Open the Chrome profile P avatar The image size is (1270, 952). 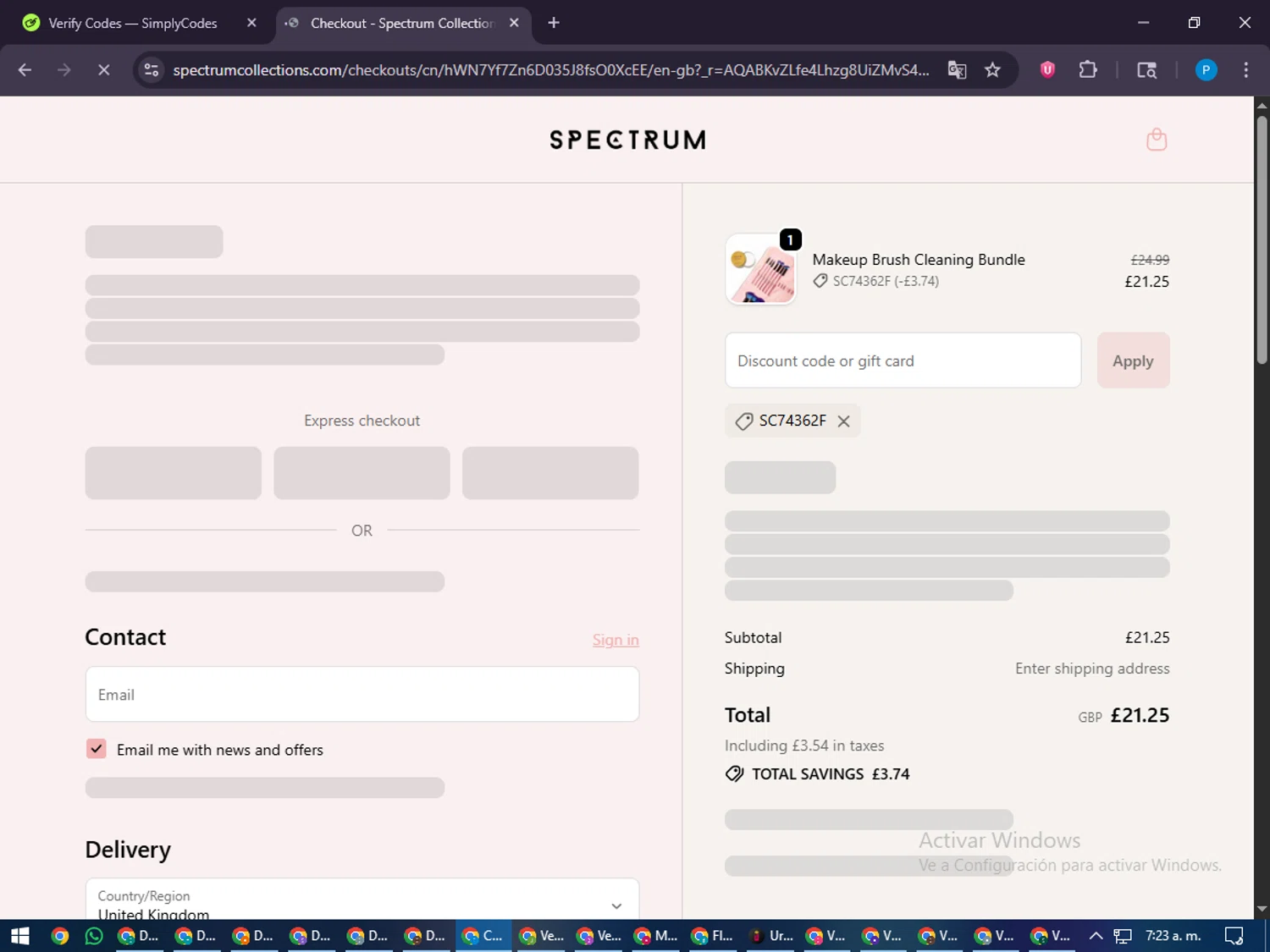tap(1206, 70)
